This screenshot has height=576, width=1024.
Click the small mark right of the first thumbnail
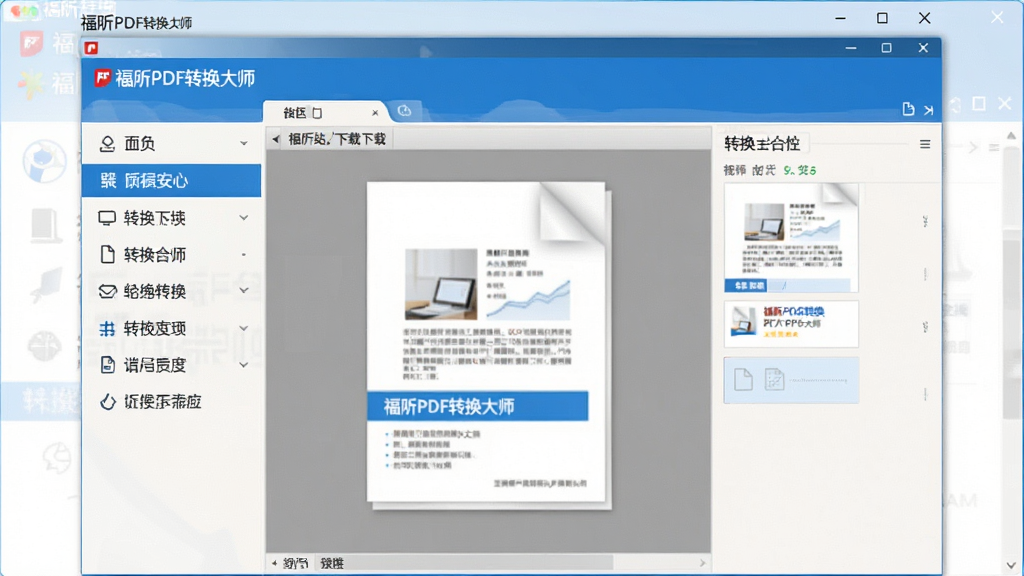pyautogui.click(x=925, y=221)
